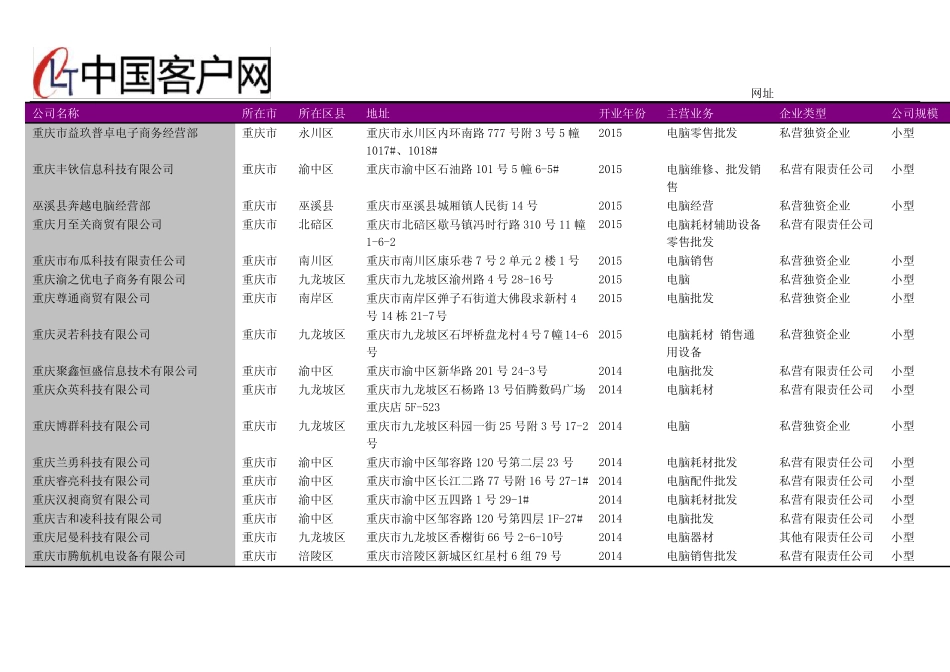
Task: Click 小型 size in 重庆市腾航机电 row
Action: pos(902,556)
